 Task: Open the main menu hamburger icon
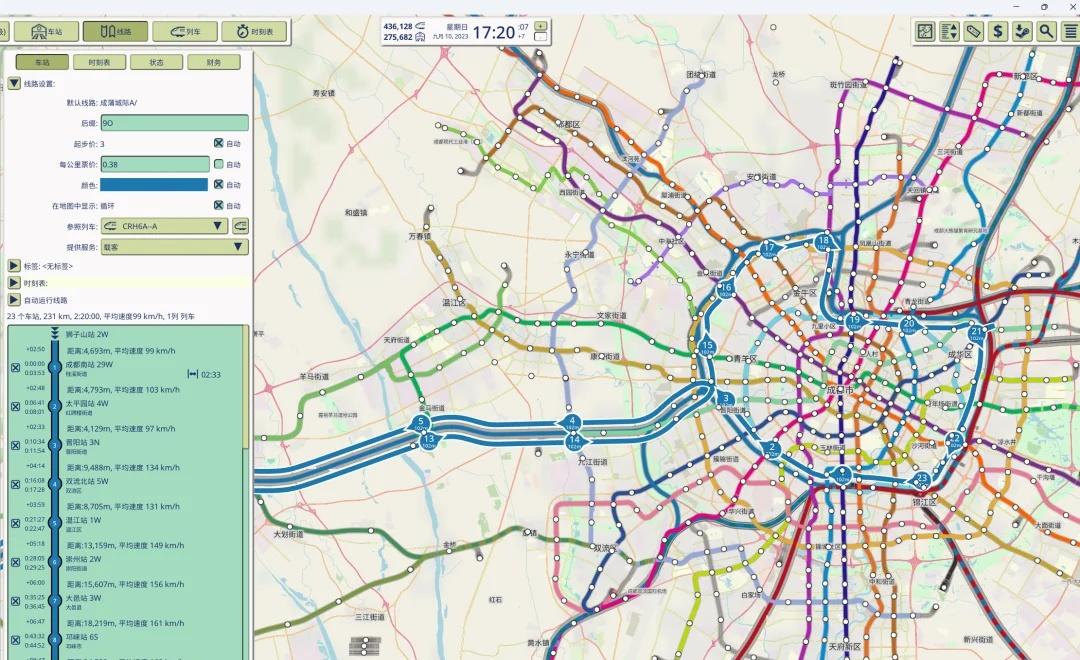coord(1070,31)
